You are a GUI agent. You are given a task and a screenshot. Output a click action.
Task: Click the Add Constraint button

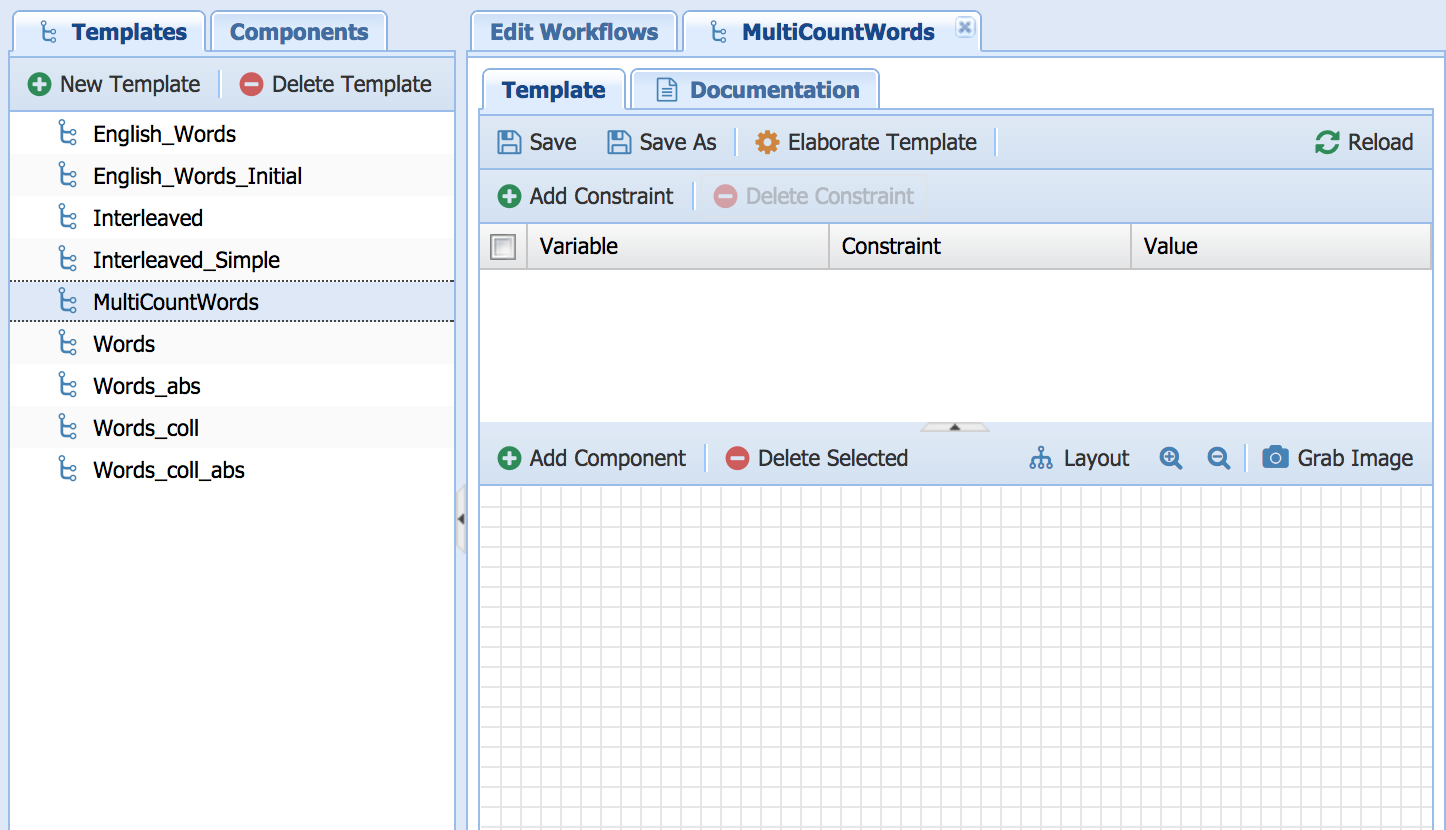click(586, 196)
